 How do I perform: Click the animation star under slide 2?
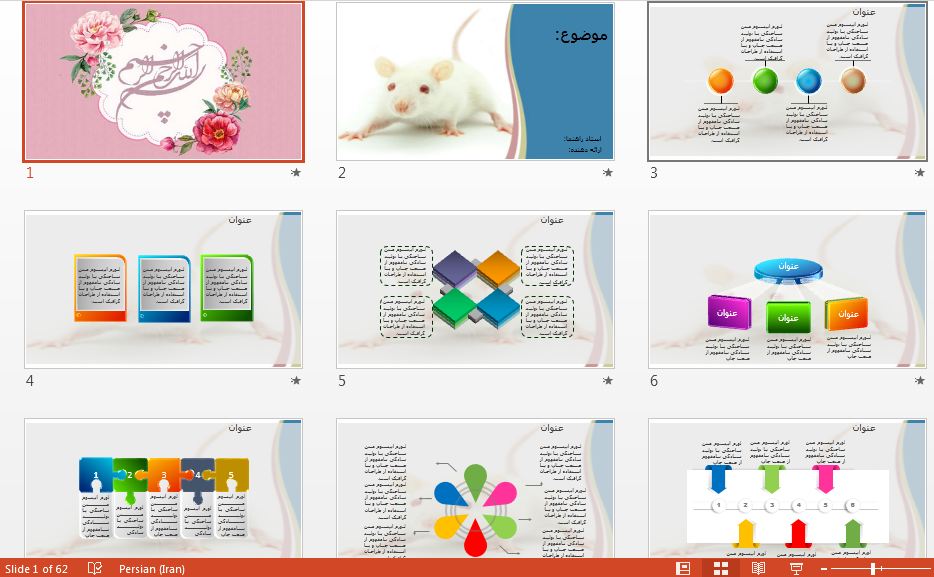607,173
